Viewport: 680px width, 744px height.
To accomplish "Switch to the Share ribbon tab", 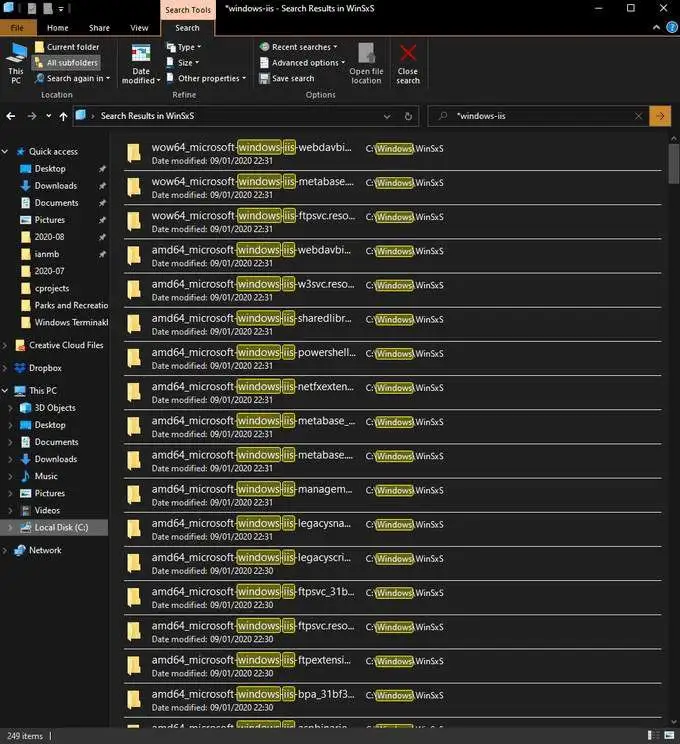I will click(99, 28).
